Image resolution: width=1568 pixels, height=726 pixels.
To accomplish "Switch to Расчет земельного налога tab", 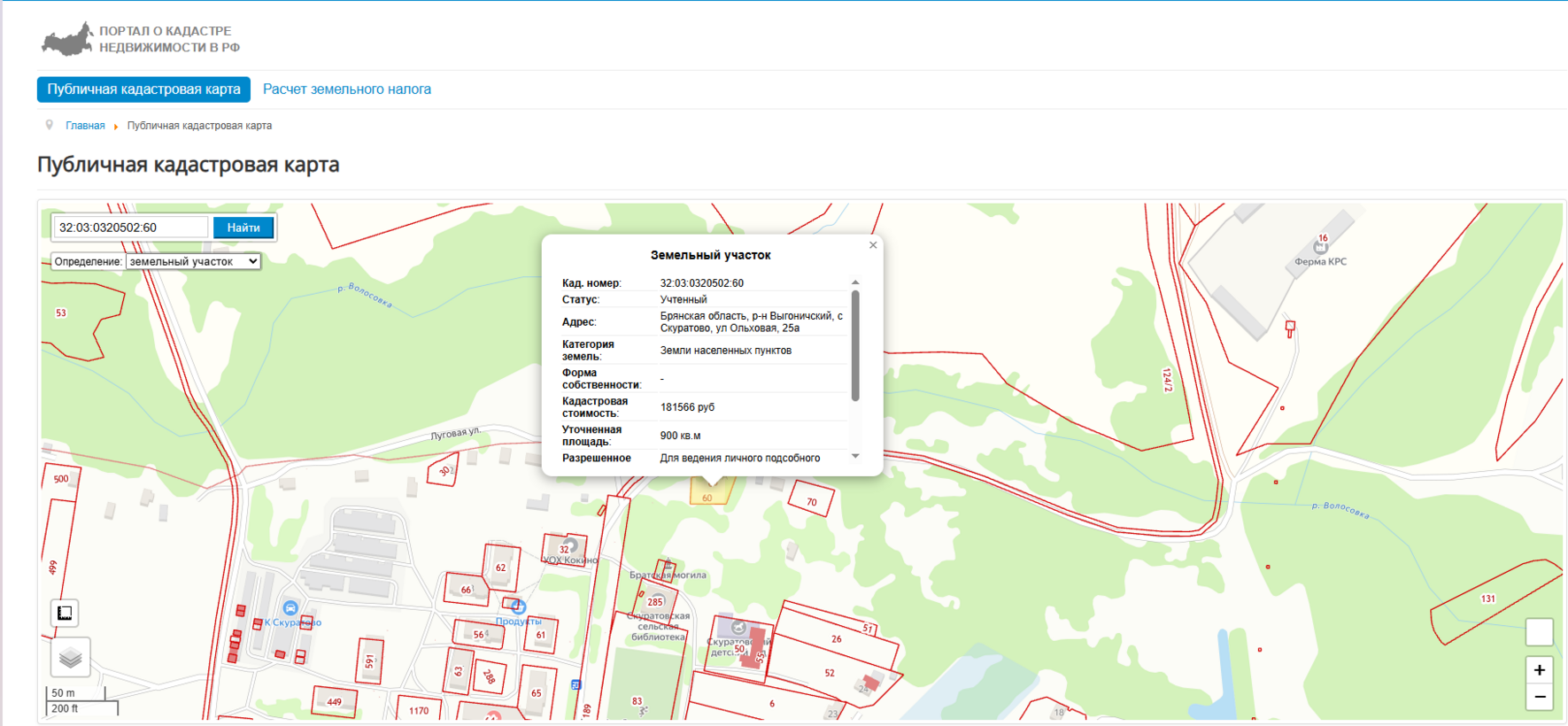I will click(347, 89).
